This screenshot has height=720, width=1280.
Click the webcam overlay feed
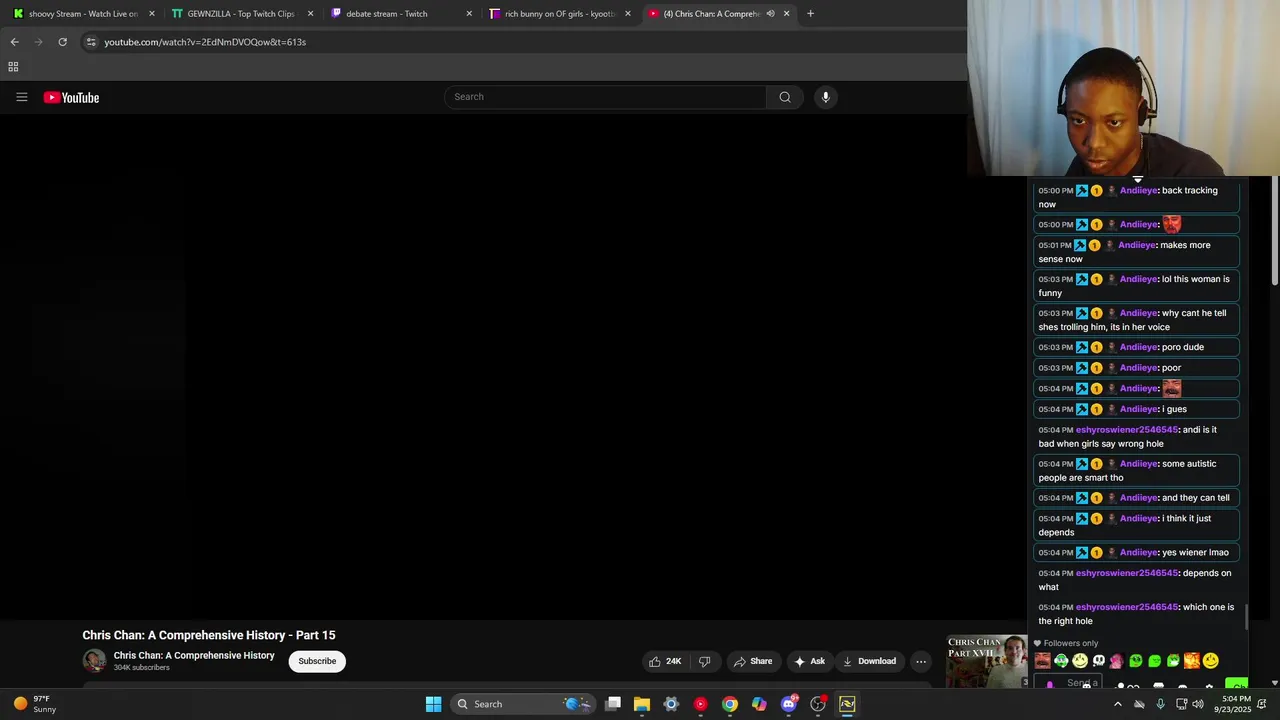[x=1123, y=88]
